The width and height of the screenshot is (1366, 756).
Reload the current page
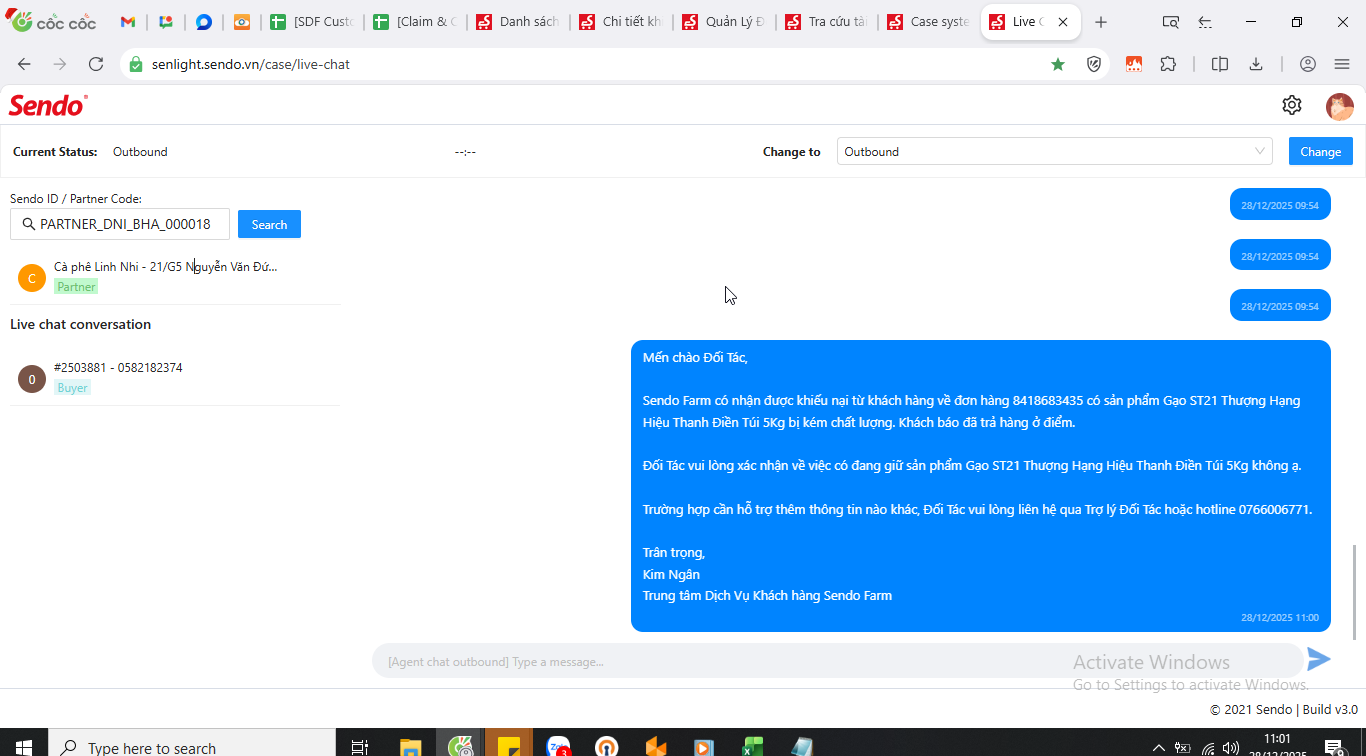point(96,64)
